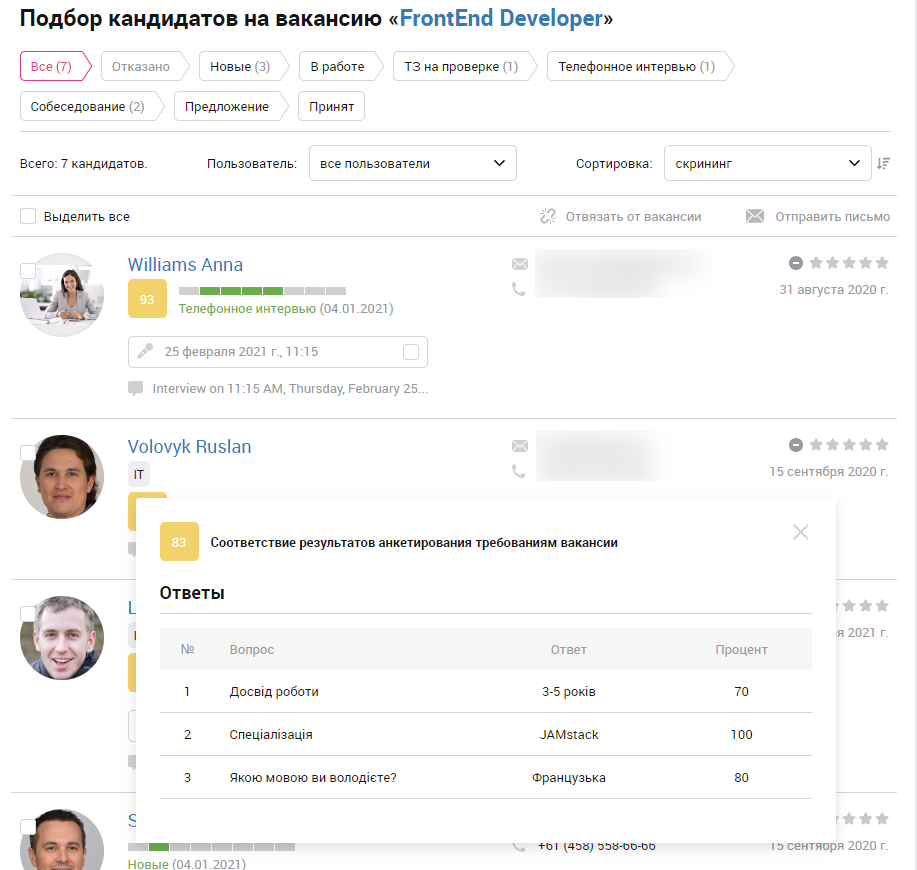Click the comment bubble icon under Williams Anna
Screen dimensions: 917x870
pyautogui.click(x=136, y=388)
